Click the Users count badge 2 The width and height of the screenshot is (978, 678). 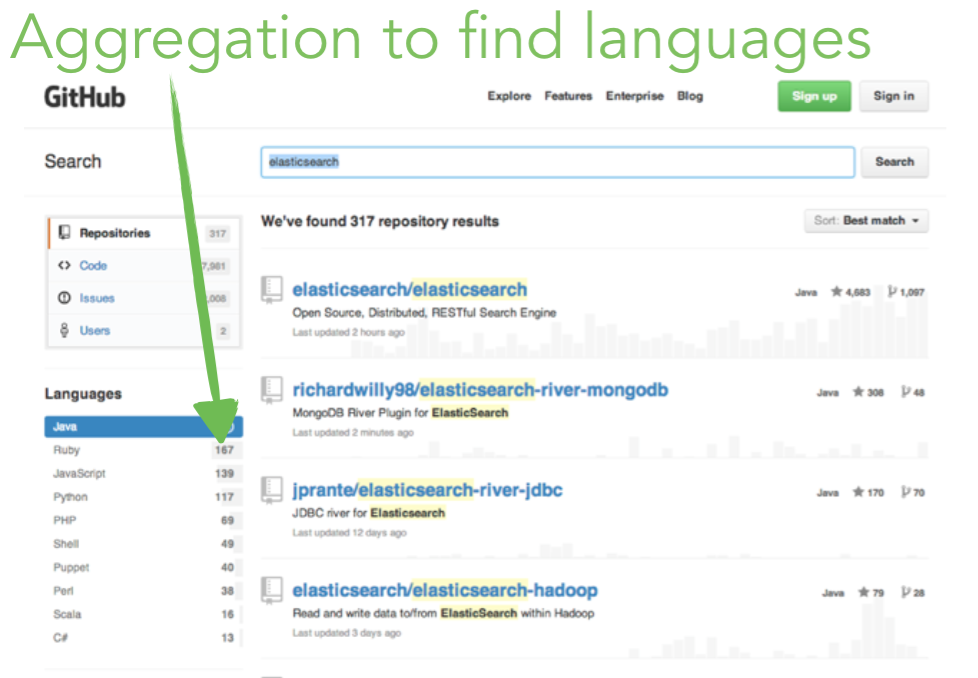pos(223,331)
